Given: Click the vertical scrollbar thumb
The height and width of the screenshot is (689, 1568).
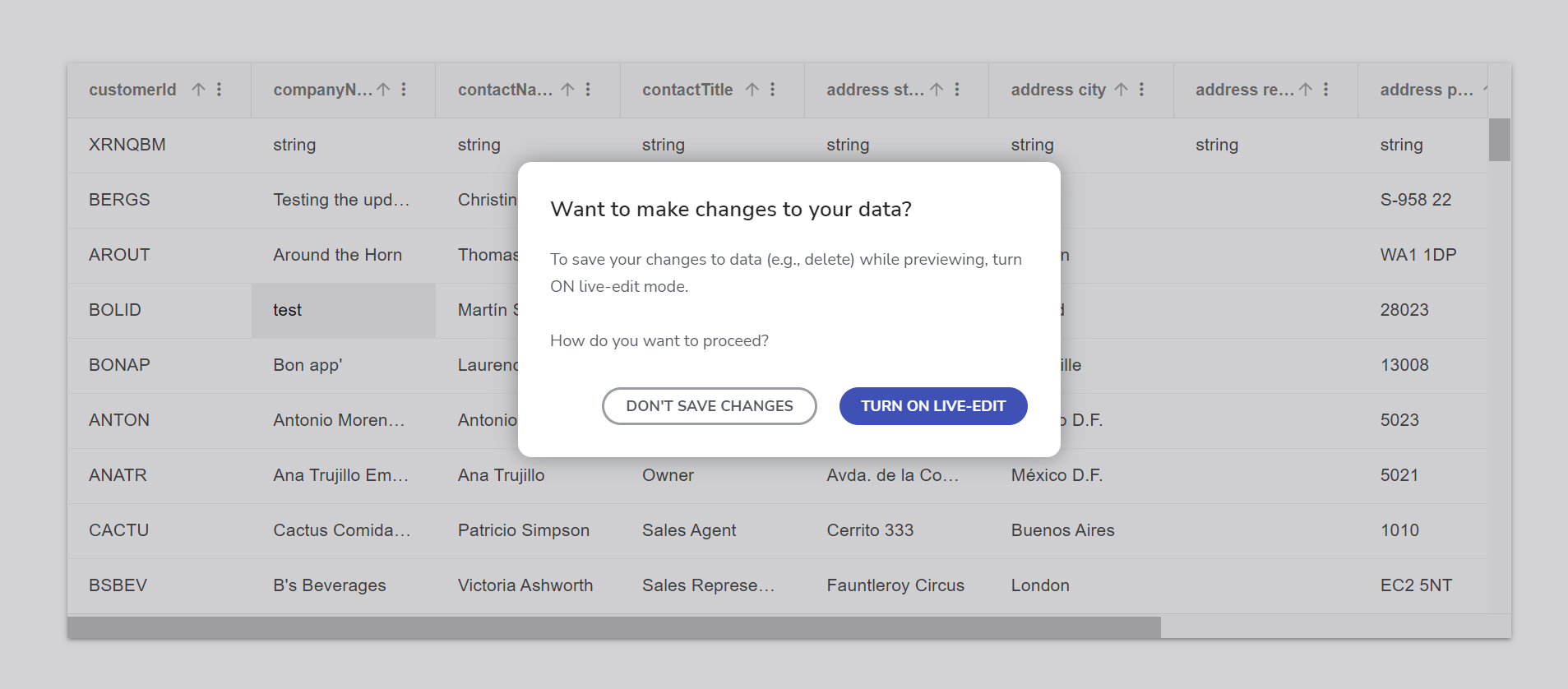Looking at the screenshot, I should click(1499, 140).
